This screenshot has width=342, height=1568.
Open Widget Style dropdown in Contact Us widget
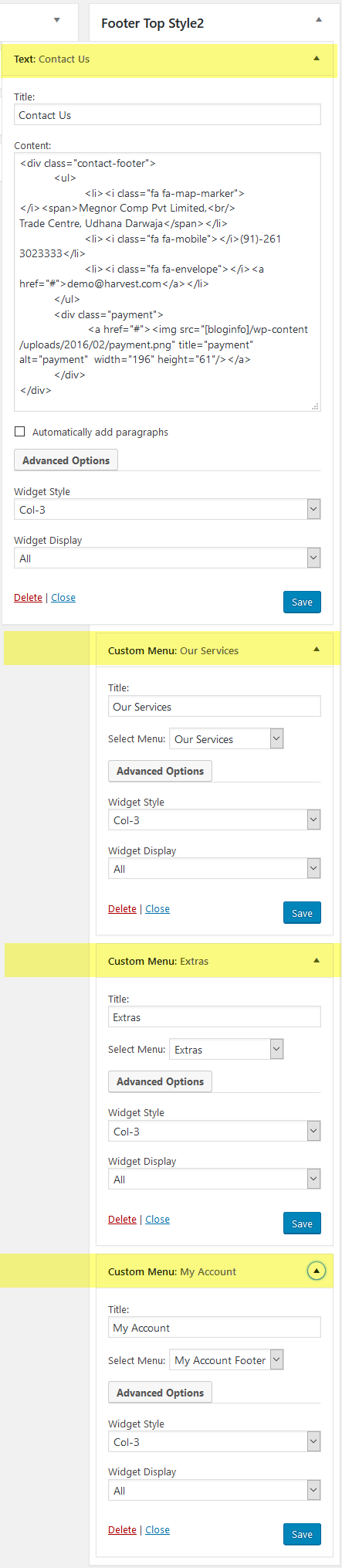(167, 510)
